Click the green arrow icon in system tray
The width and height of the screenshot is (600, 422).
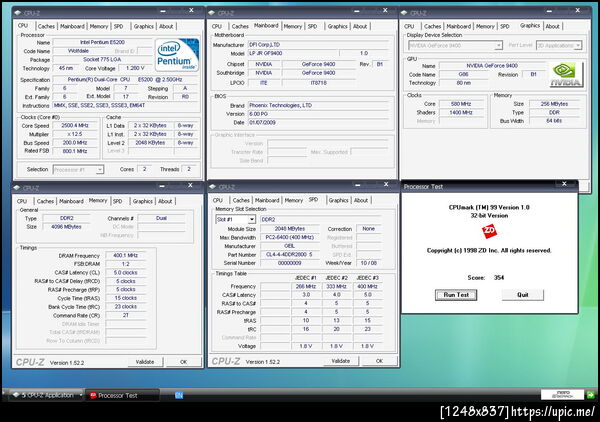tap(591, 394)
